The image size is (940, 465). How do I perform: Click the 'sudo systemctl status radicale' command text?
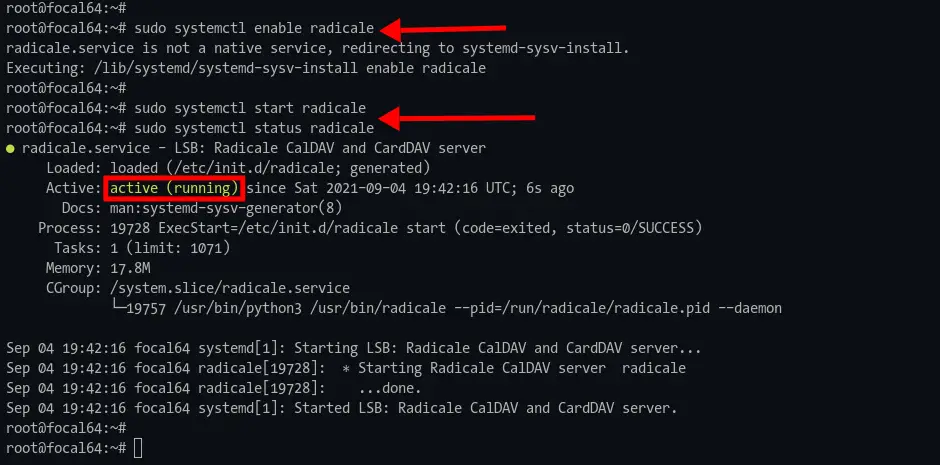[x=254, y=128]
